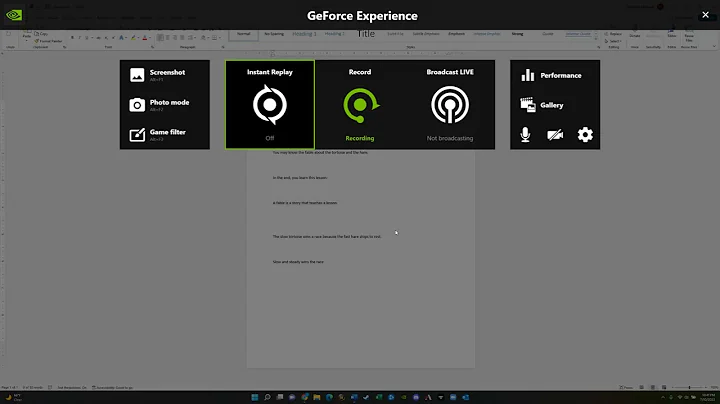
Task: Apply the Strong style in Word
Action: point(517,34)
